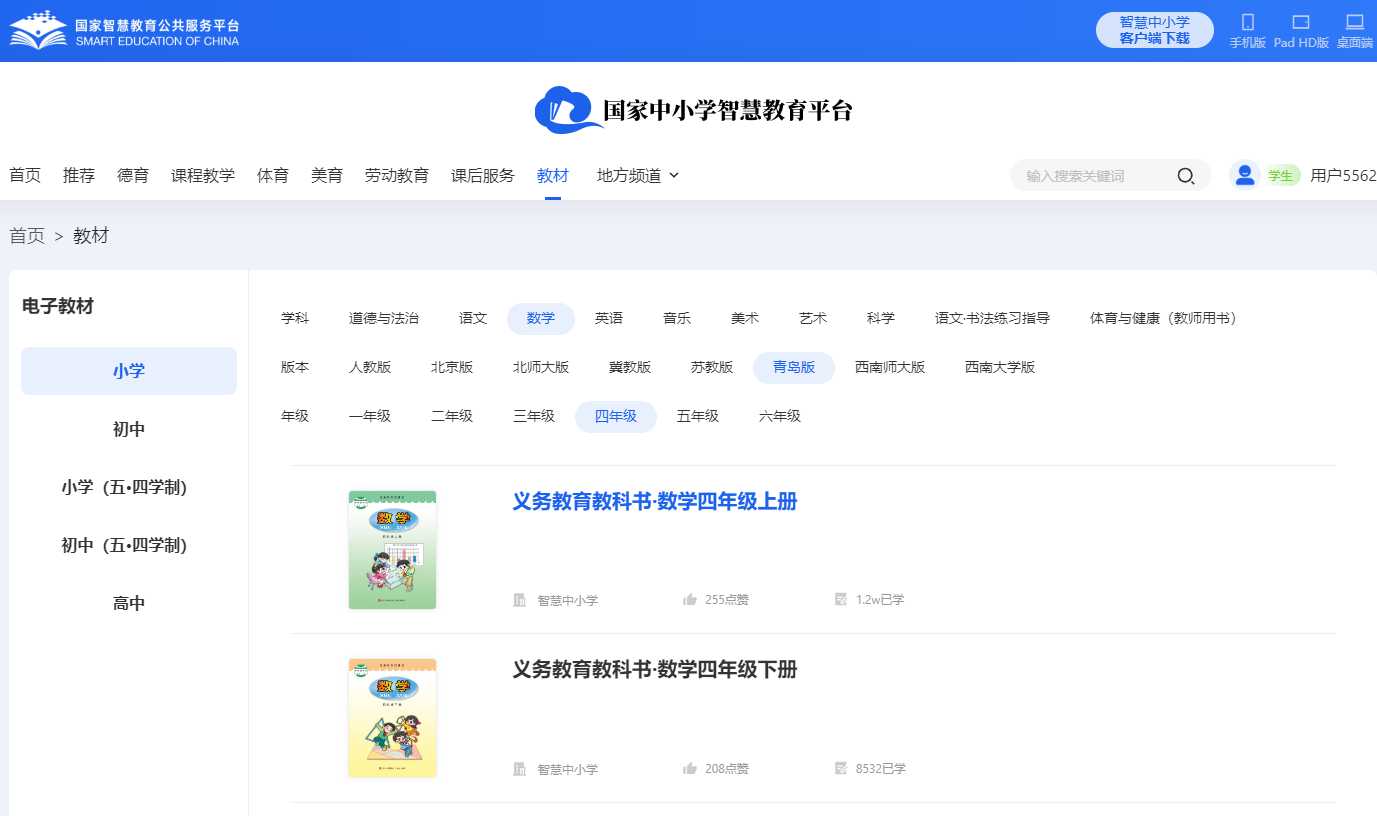This screenshot has height=816, width=1377.
Task: Select the 西南大学版 edition
Action: pos(1000,367)
